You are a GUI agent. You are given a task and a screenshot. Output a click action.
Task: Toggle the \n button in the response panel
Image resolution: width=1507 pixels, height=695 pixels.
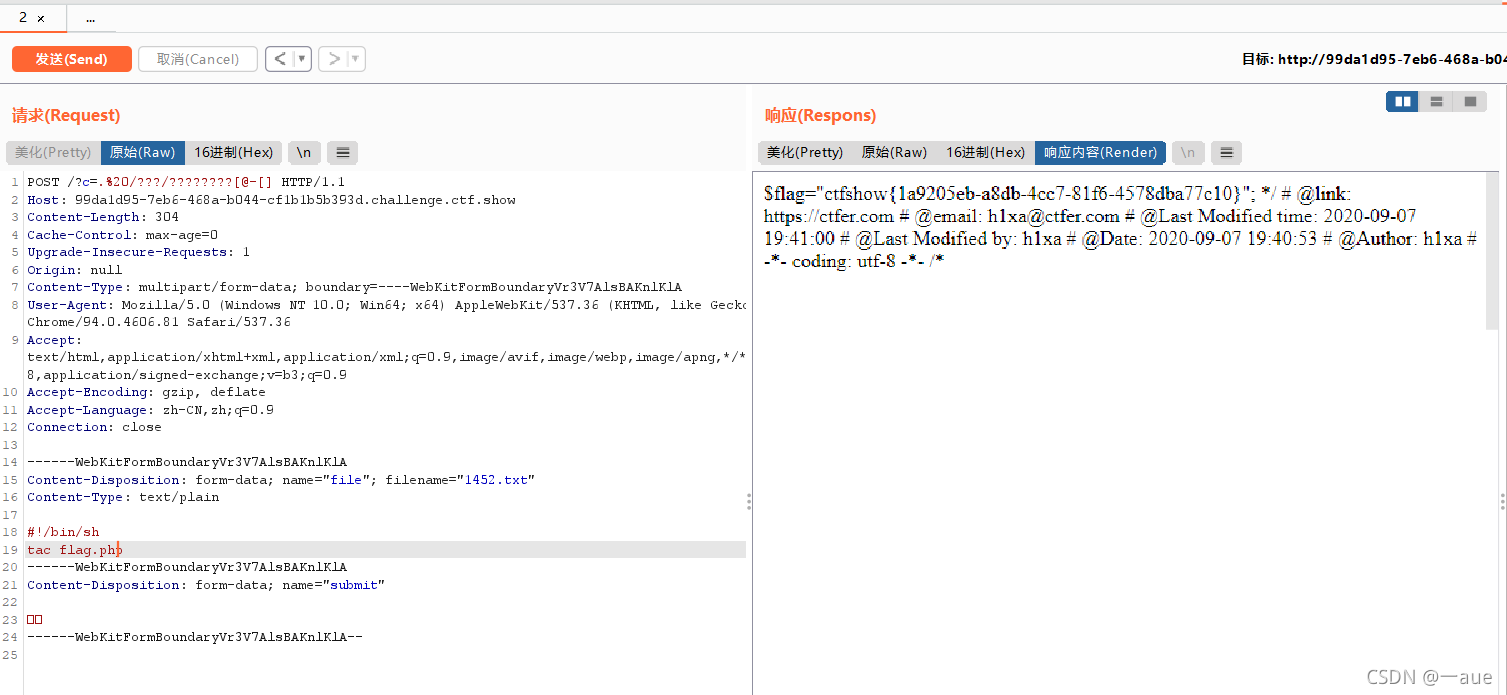tap(1188, 152)
